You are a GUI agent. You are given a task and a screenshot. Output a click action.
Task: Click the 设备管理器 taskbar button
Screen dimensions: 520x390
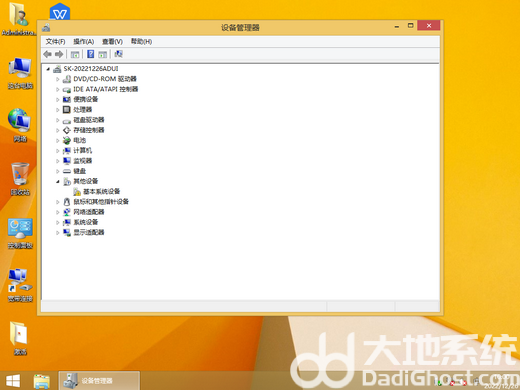point(99,381)
